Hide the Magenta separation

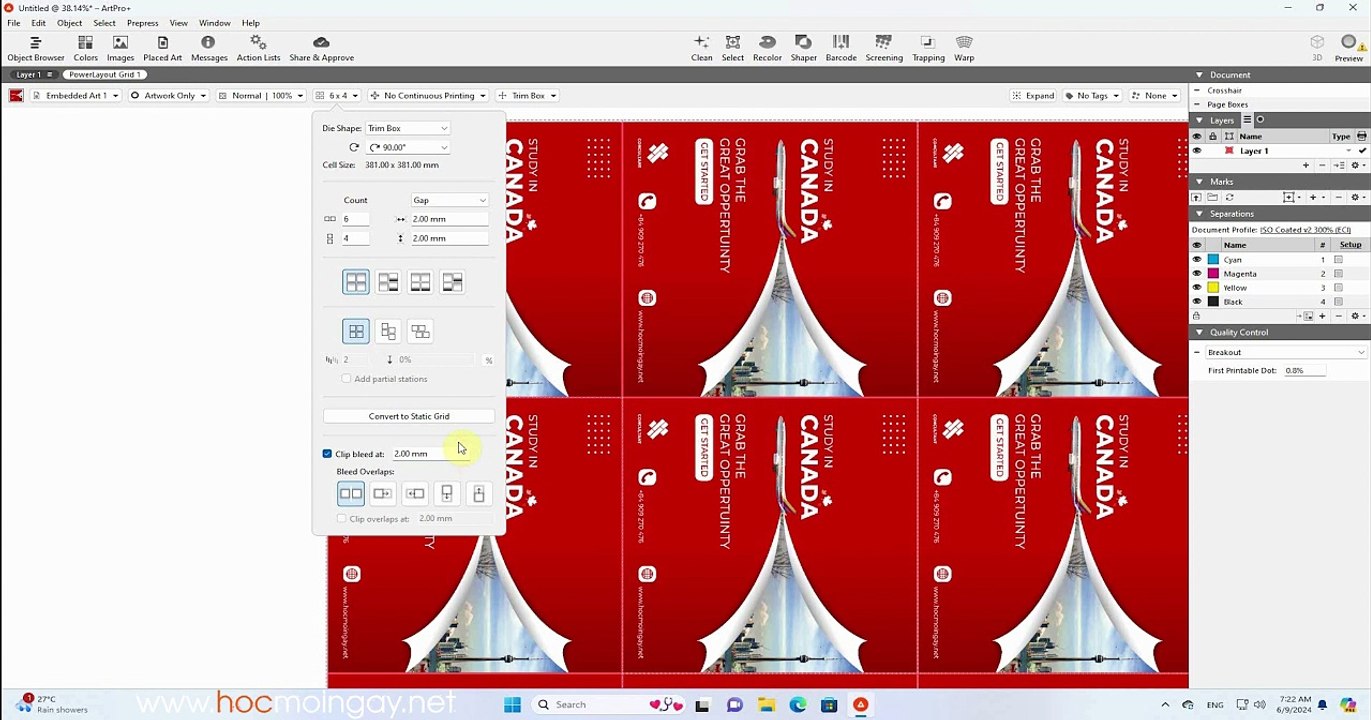[1197, 274]
